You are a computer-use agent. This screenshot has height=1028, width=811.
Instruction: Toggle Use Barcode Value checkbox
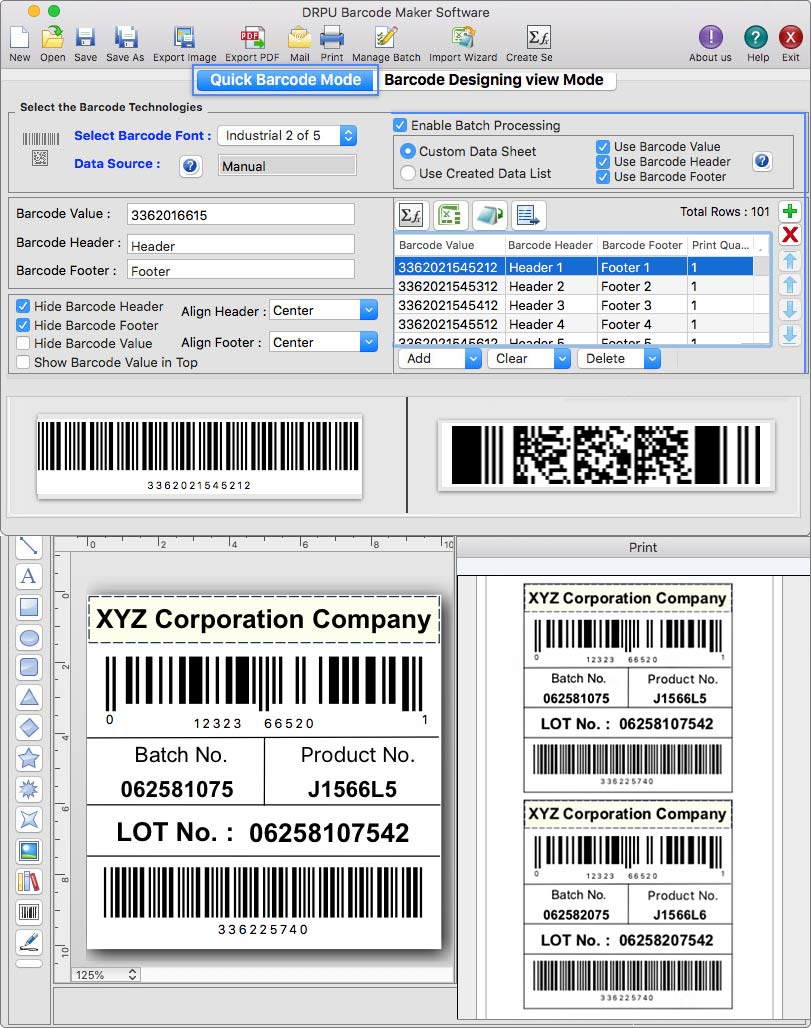pos(603,146)
